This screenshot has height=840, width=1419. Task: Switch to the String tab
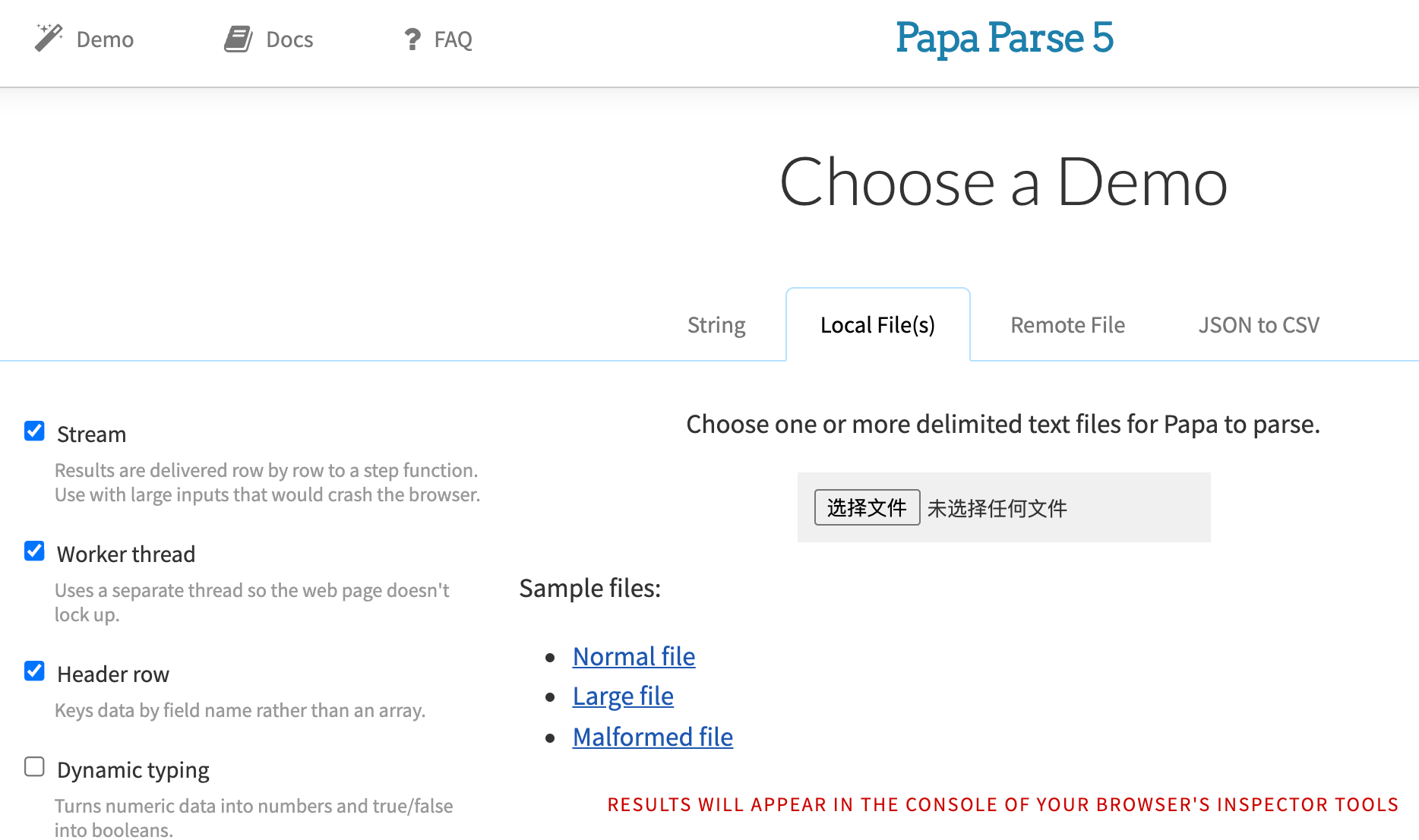pos(716,325)
